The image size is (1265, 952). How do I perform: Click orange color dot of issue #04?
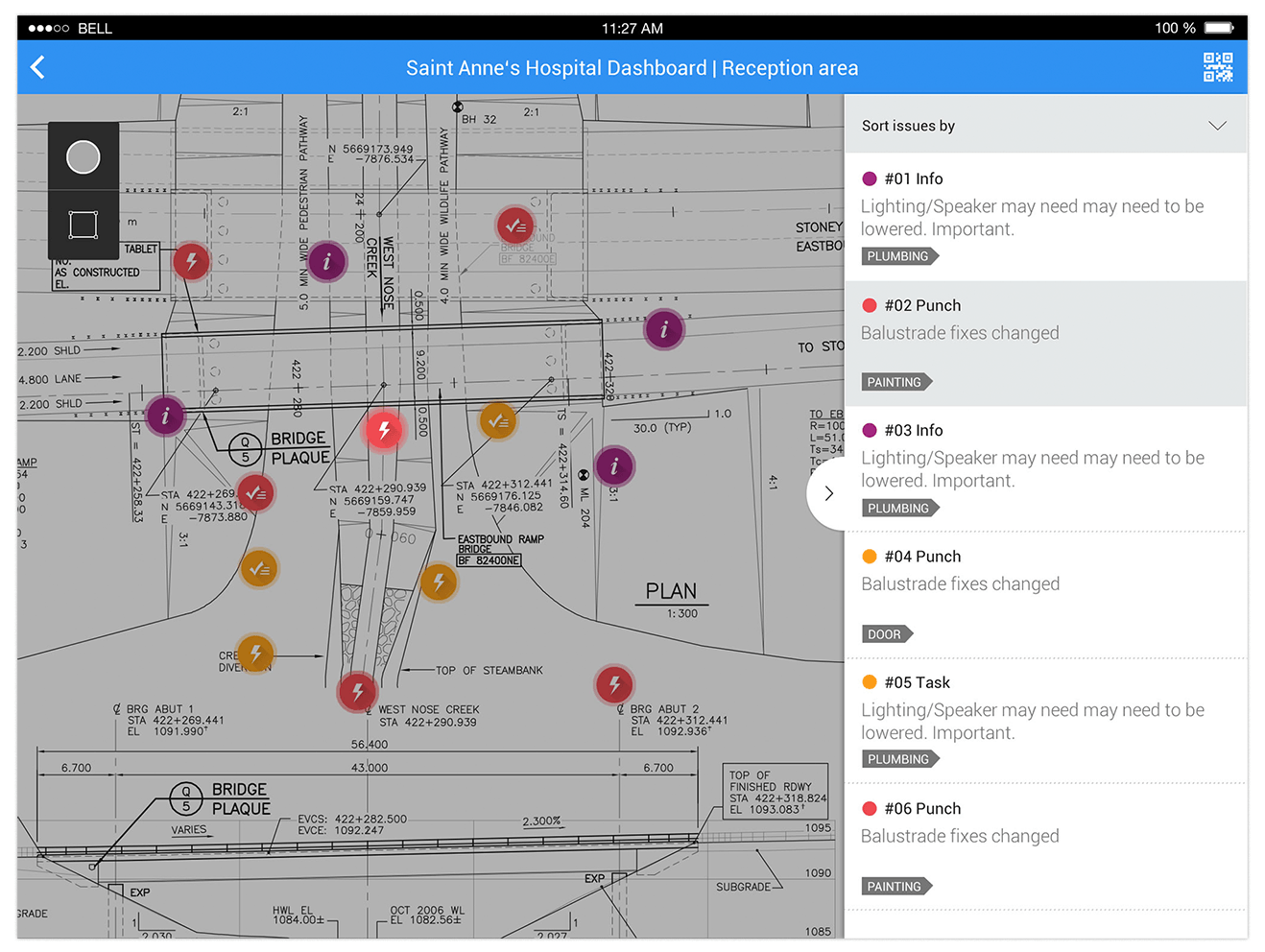click(870, 557)
